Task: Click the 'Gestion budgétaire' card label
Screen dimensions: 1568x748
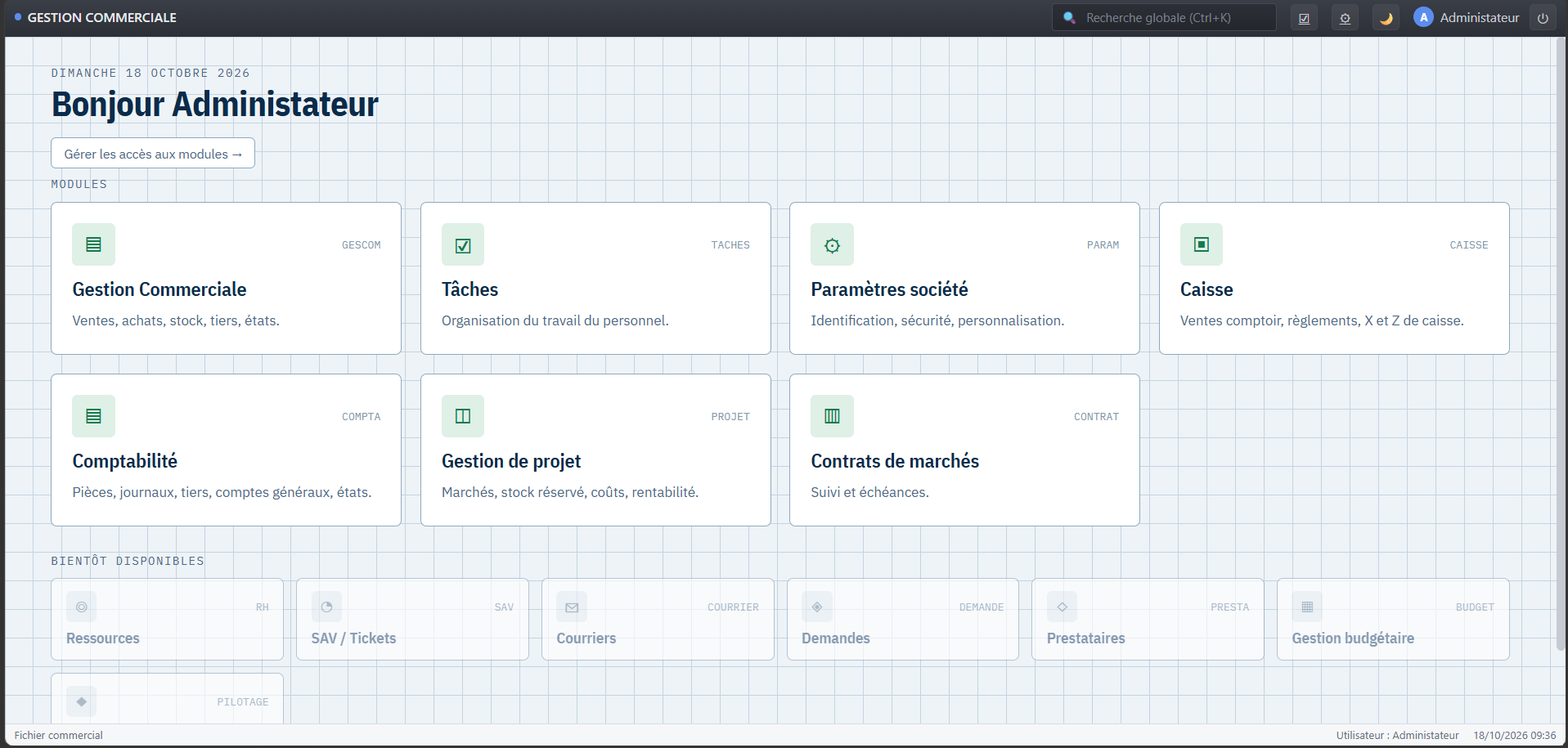Action: (1353, 638)
